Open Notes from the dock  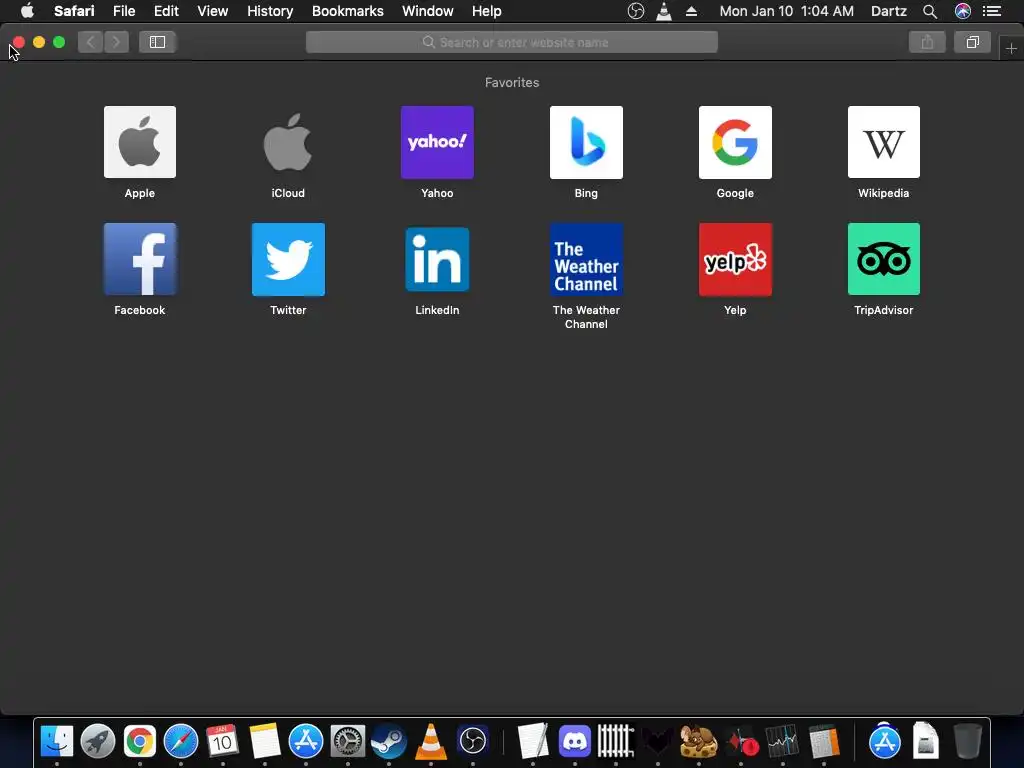[x=264, y=742]
